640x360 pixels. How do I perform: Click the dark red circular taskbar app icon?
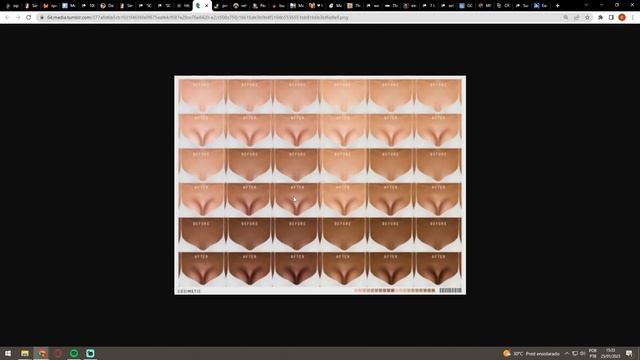point(58,353)
